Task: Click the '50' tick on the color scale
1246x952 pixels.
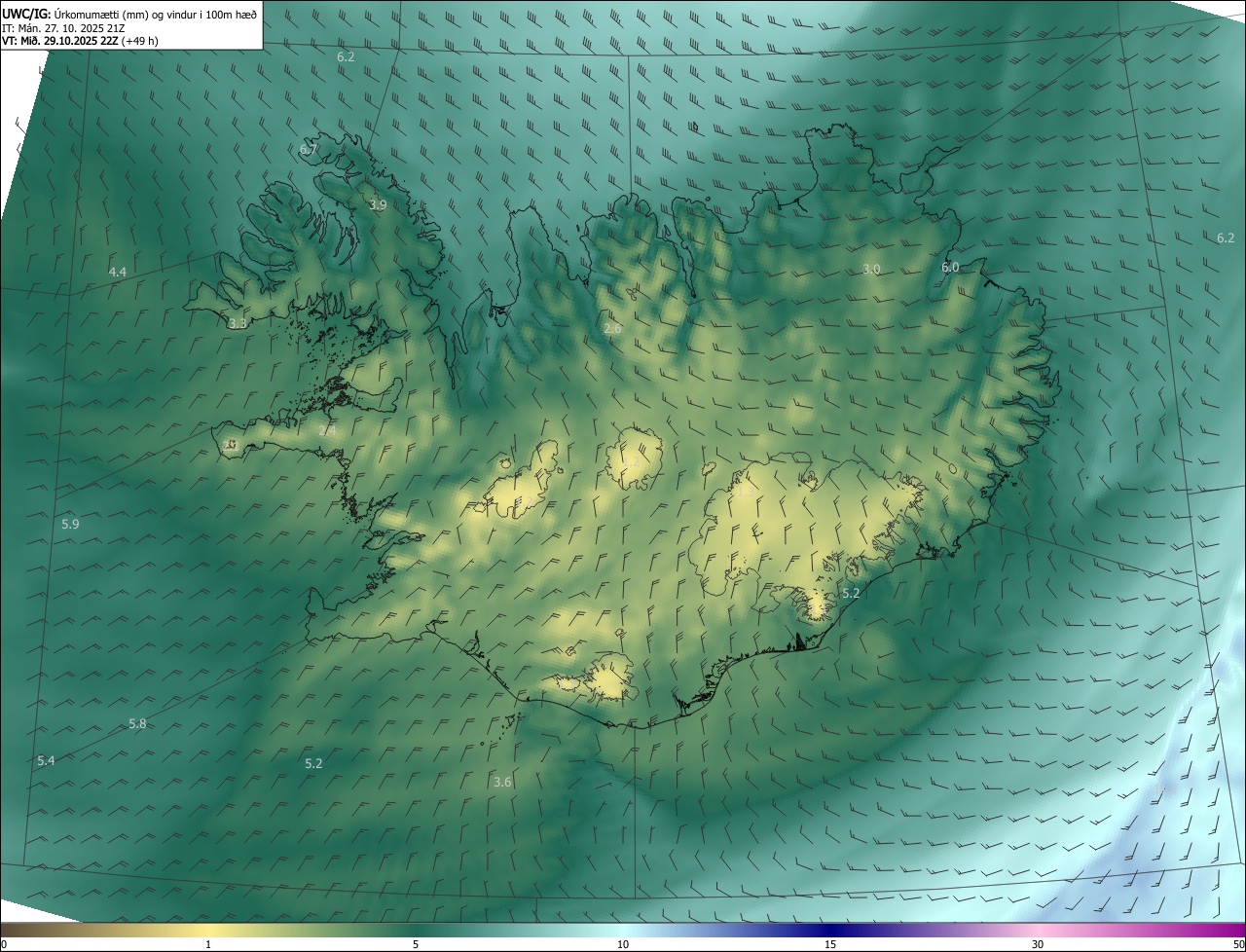Action: pos(1238,944)
